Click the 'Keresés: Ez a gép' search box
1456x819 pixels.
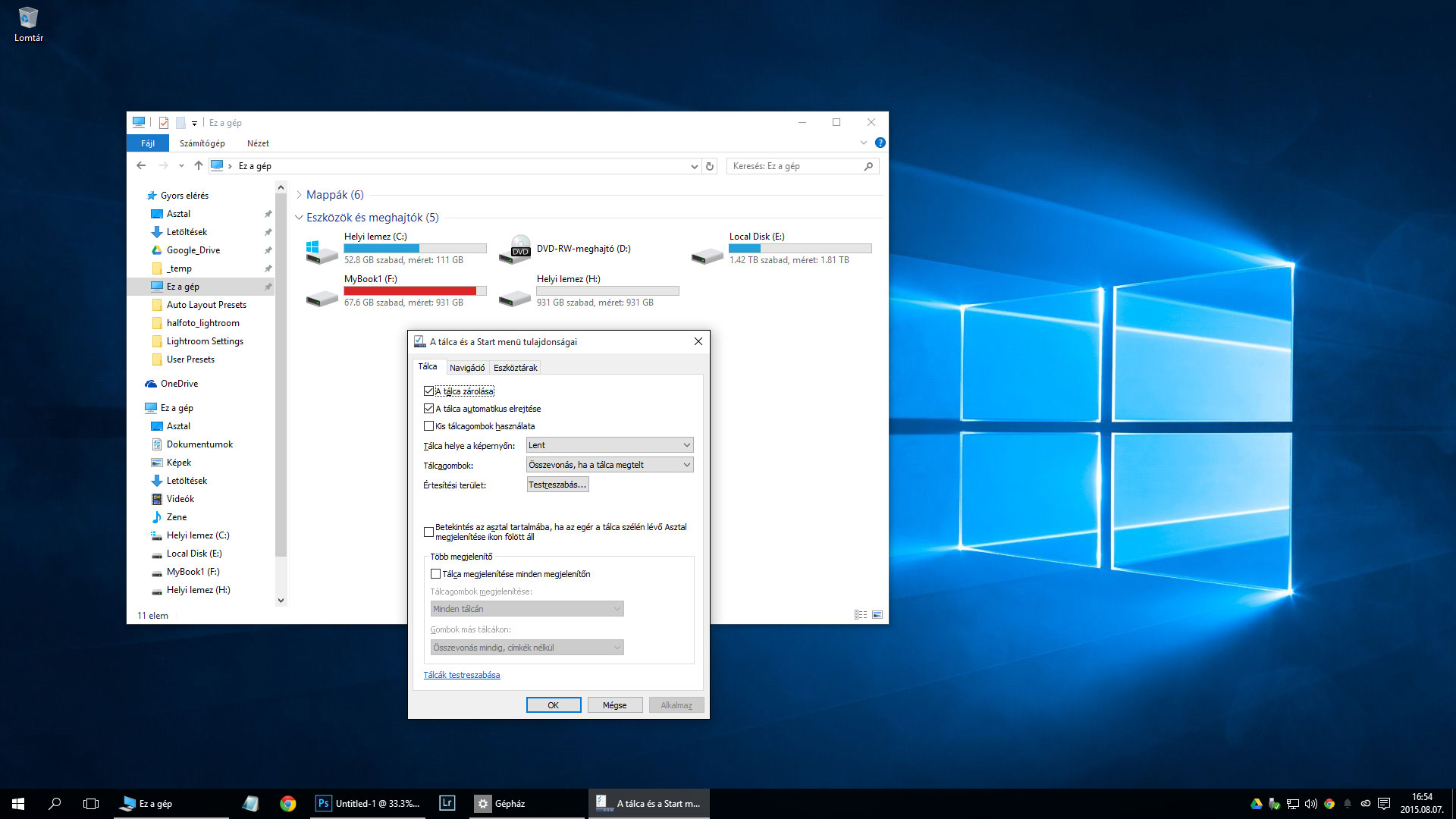coord(795,166)
